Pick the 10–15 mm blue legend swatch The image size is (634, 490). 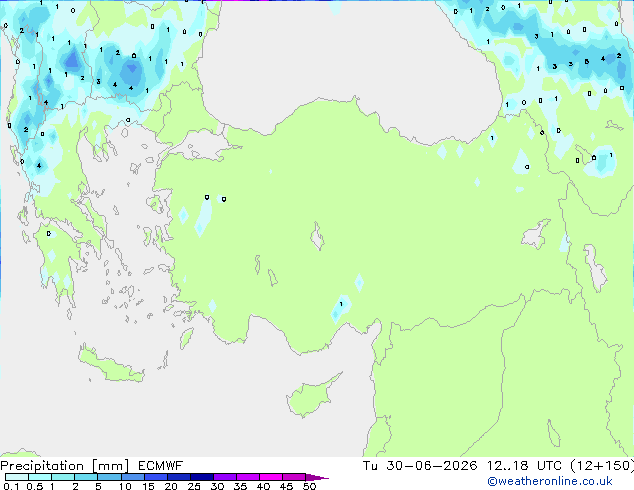(132, 477)
